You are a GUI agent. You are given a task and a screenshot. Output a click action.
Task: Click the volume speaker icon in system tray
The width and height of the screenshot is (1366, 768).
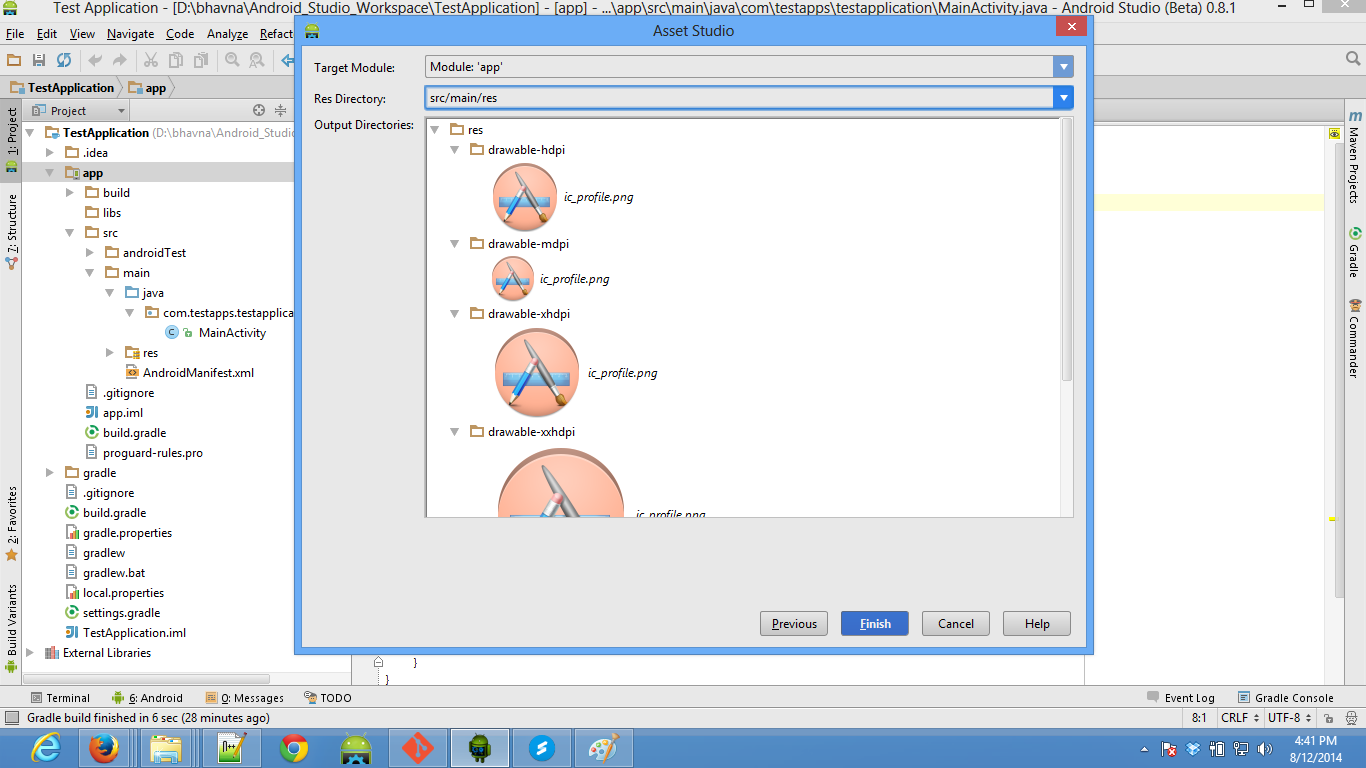tap(1265, 749)
